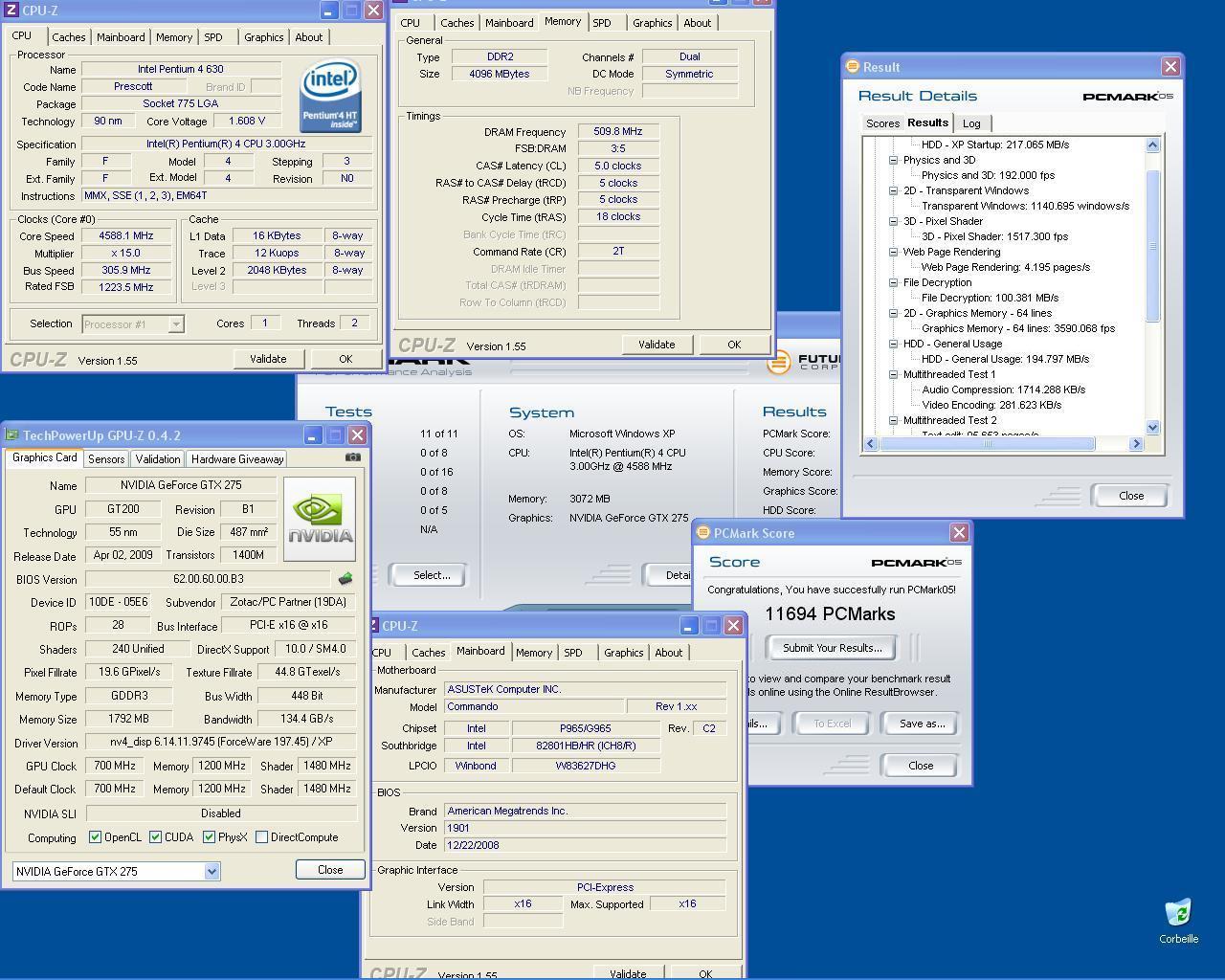Collapse the Physics and 3D tree node
Viewport: 1225px width, 980px height.
894,160
